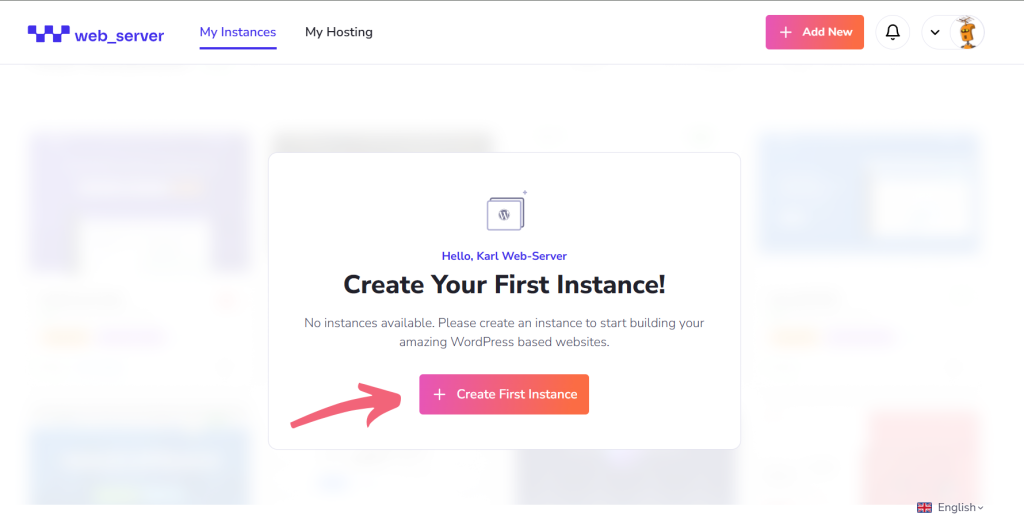Switch to the My Instances tab

238,32
